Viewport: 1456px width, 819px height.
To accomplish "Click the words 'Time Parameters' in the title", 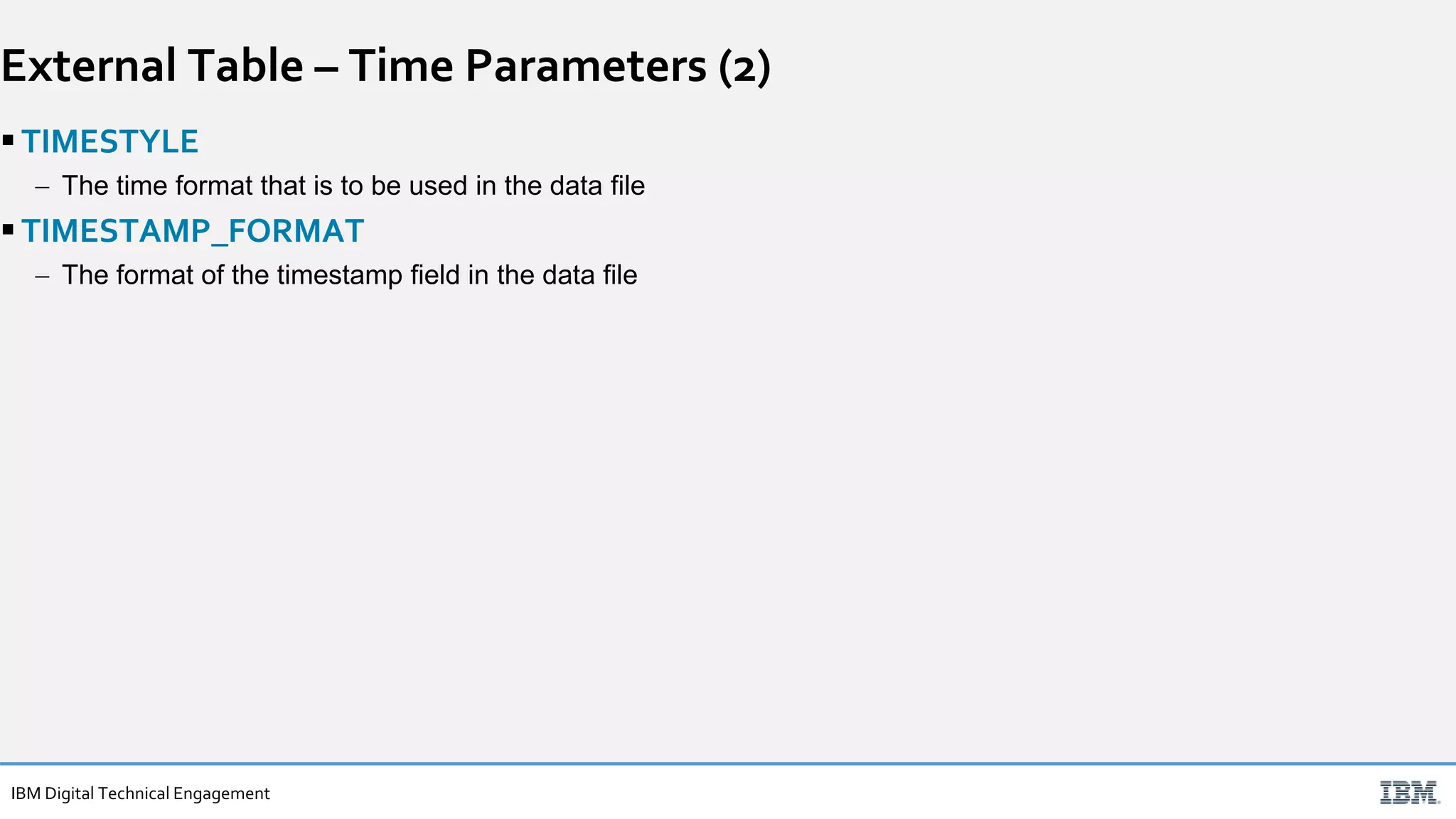I will (528, 65).
